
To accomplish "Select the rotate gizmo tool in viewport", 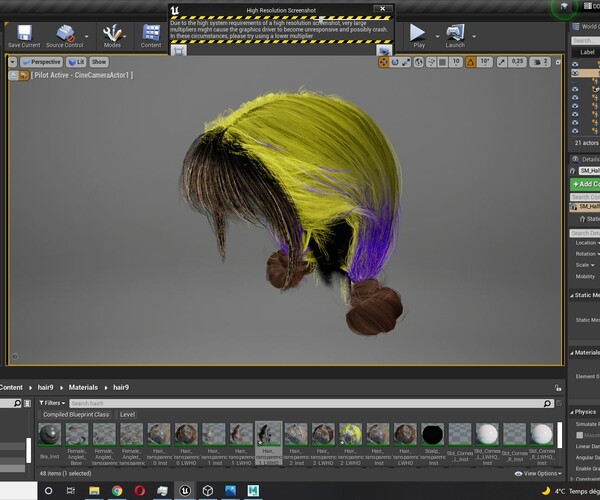I will [x=395, y=62].
